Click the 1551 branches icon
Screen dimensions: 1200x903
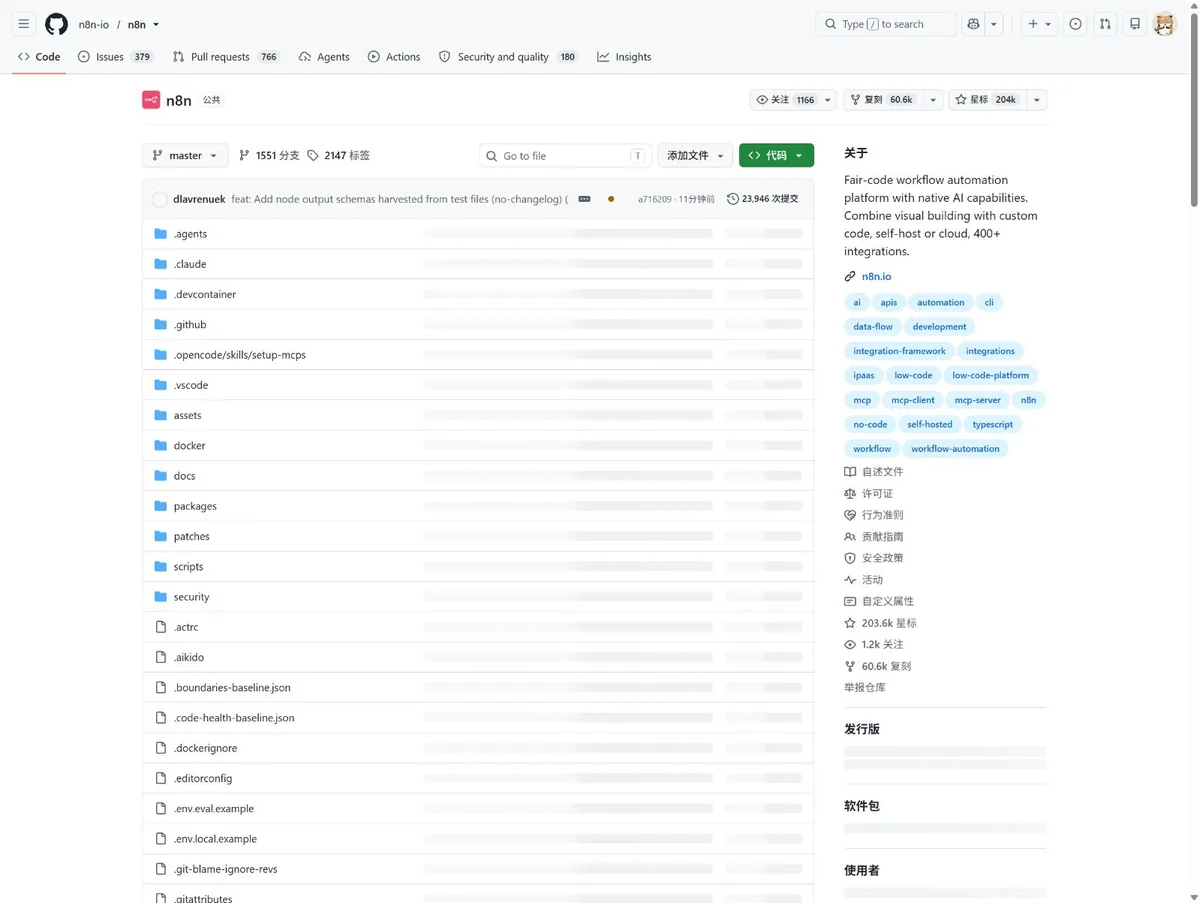pos(244,156)
